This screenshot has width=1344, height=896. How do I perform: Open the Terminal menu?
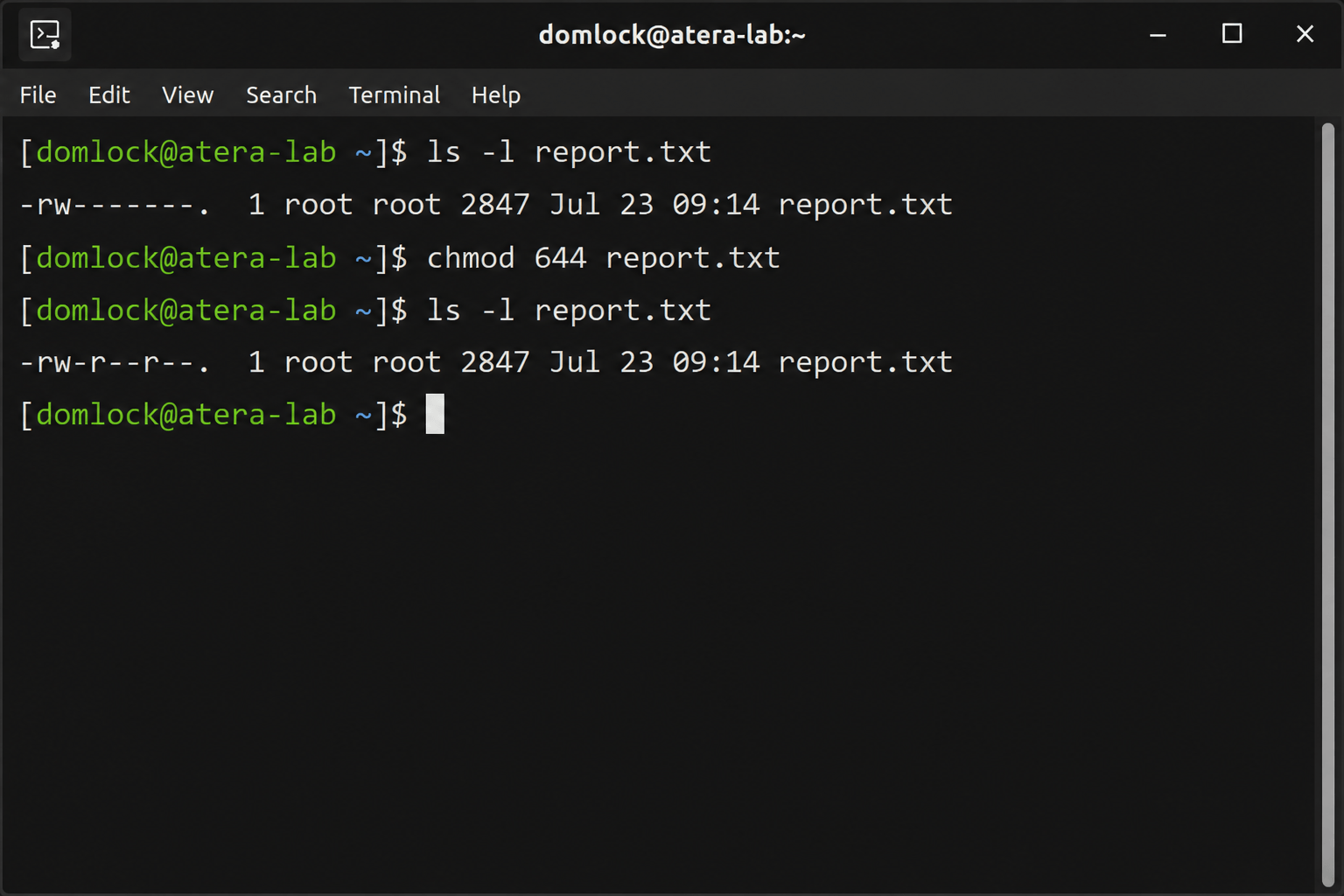coord(395,94)
